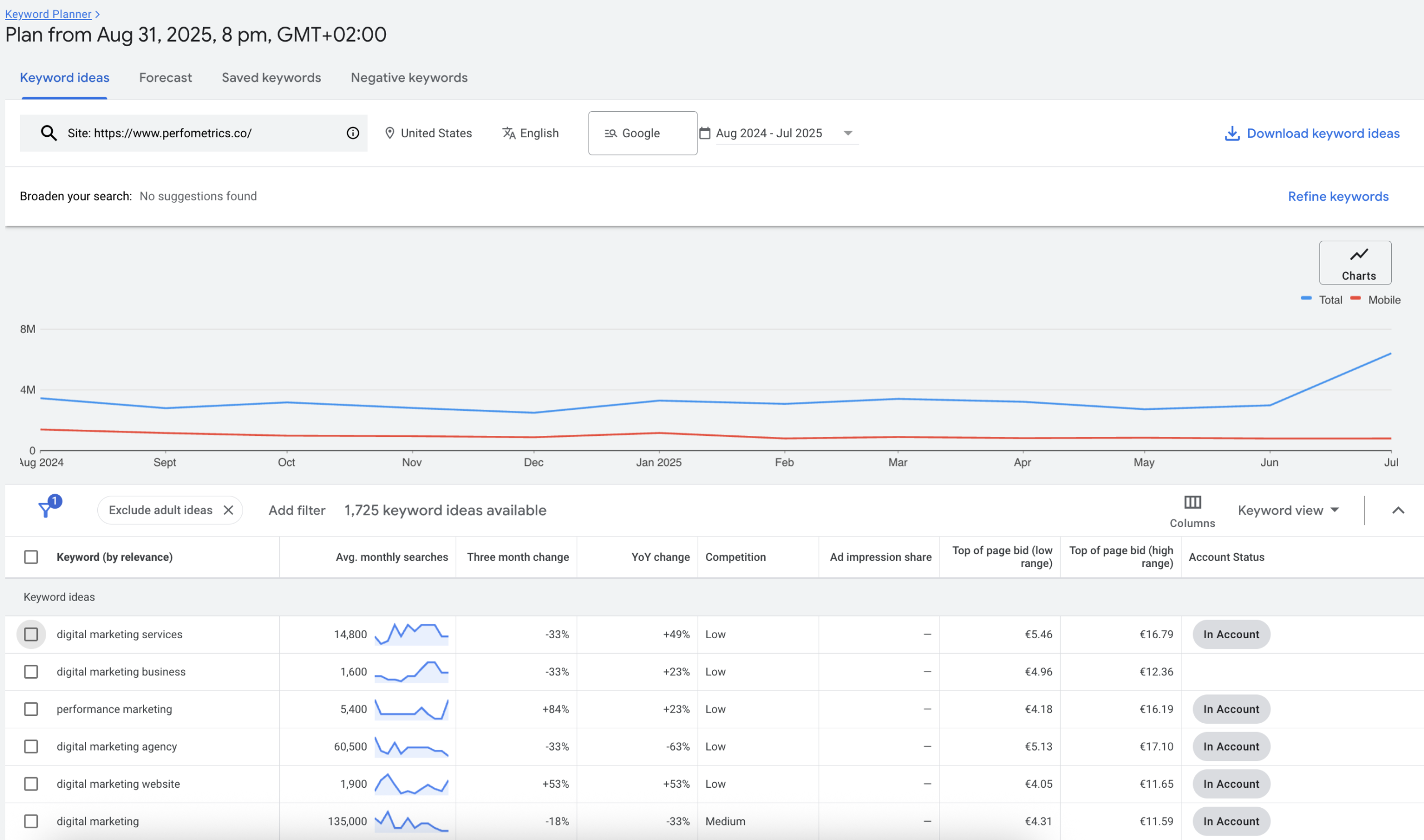
Task: Click sparkline for digital marketing business
Action: click(x=411, y=672)
